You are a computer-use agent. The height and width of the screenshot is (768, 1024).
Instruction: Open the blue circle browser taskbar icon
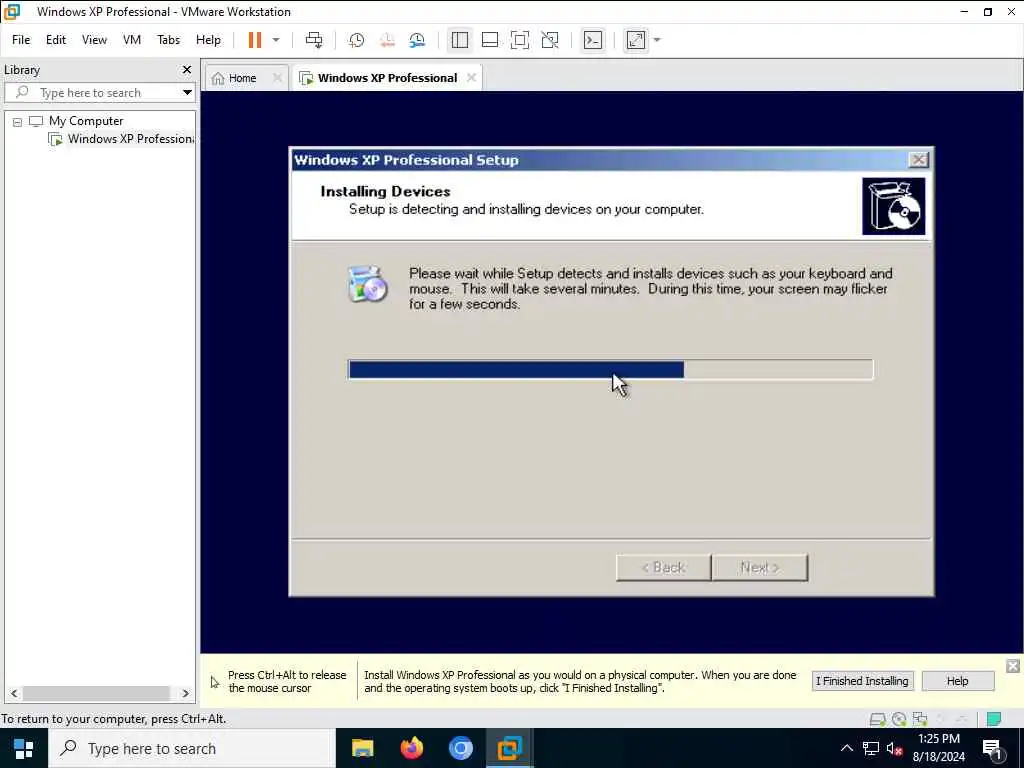point(460,748)
